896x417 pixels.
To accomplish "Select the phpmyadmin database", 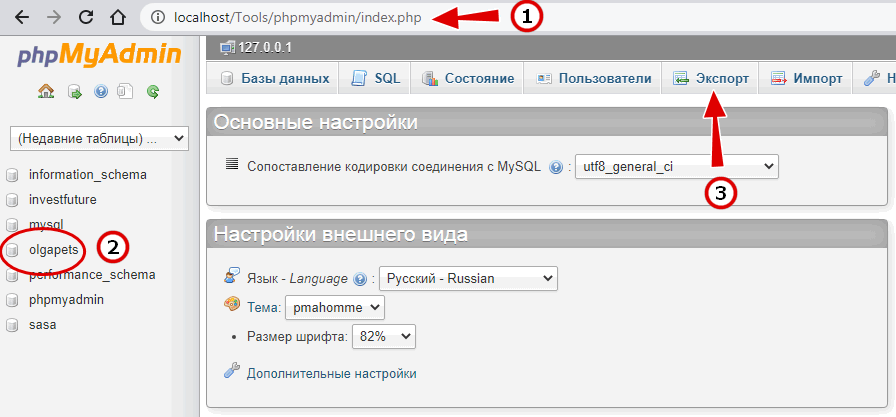I will (66, 300).
